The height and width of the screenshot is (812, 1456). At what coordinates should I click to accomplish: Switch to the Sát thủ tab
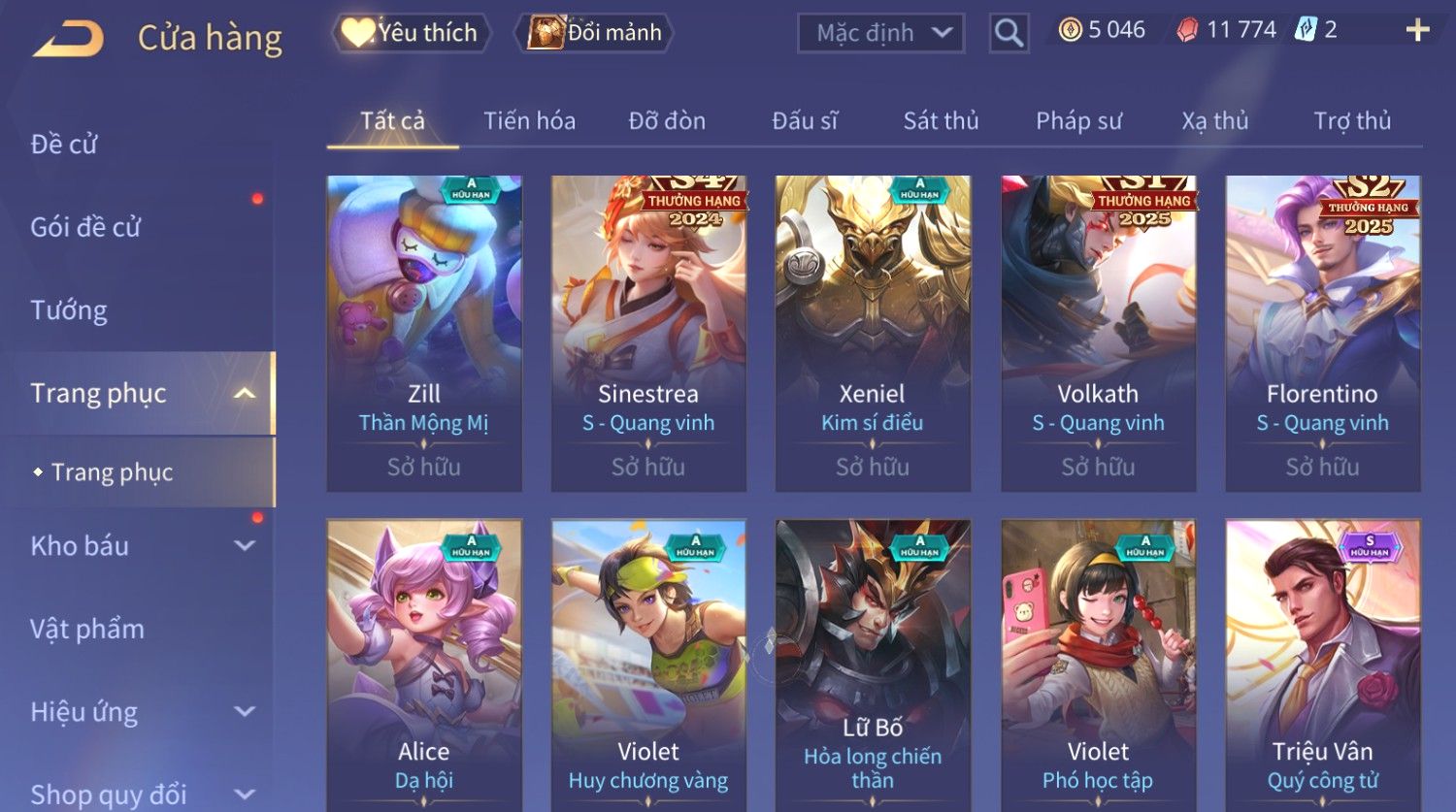(941, 121)
